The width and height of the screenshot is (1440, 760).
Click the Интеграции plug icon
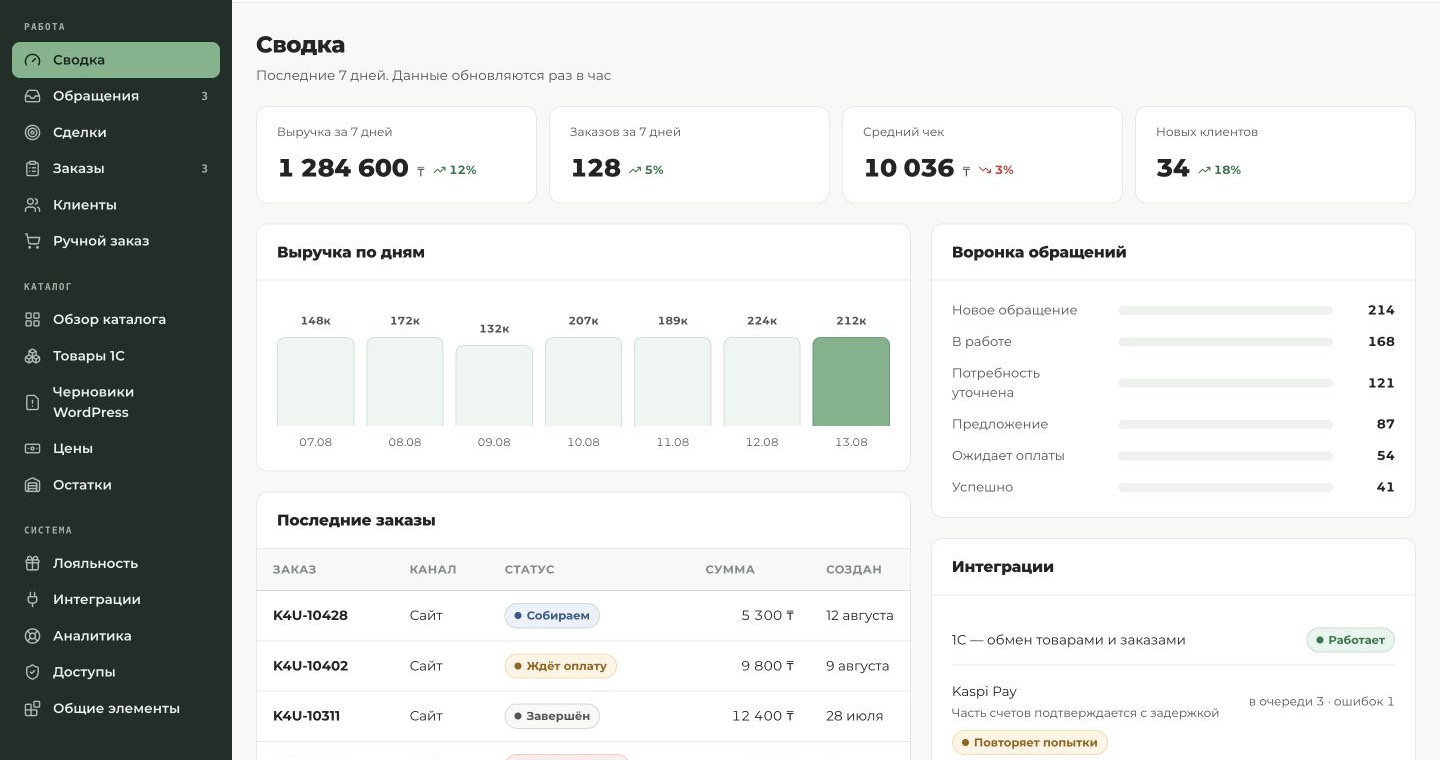pyautogui.click(x=33, y=600)
